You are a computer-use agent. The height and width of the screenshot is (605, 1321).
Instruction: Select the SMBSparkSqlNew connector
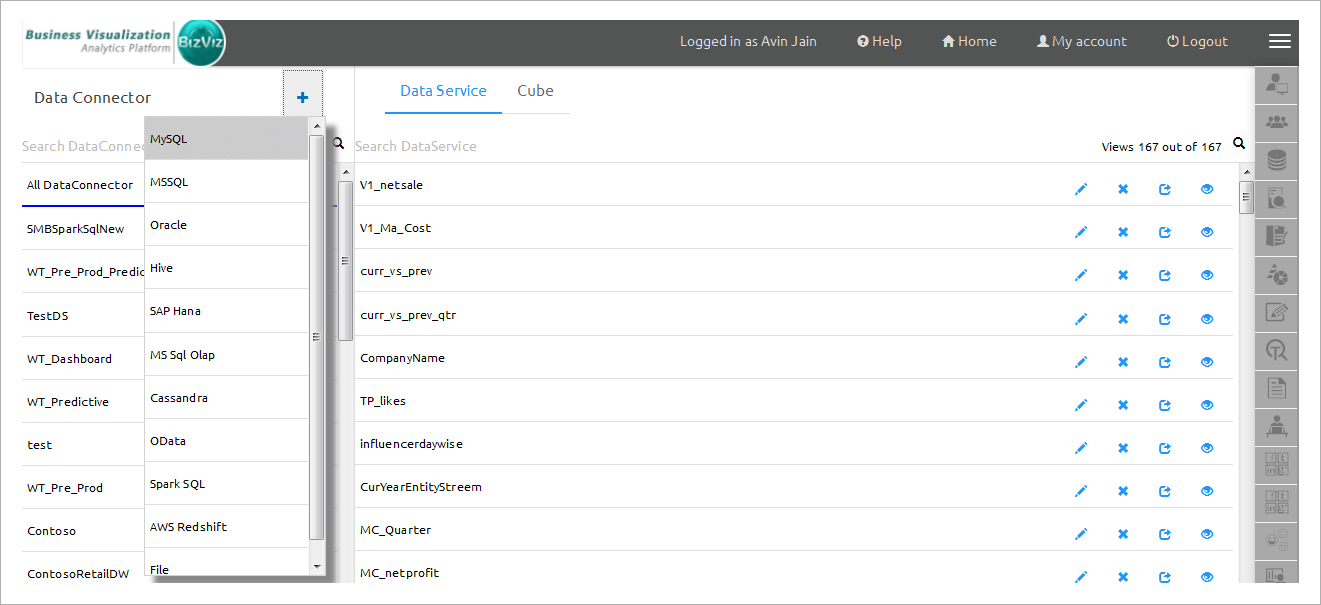76,229
